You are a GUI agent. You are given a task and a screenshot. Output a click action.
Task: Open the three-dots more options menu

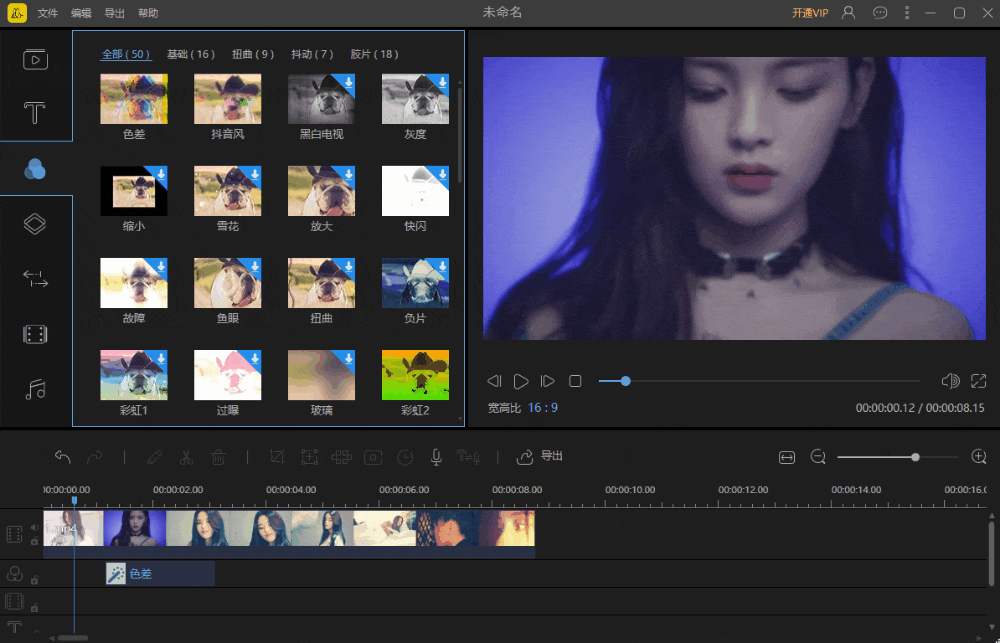[907, 13]
